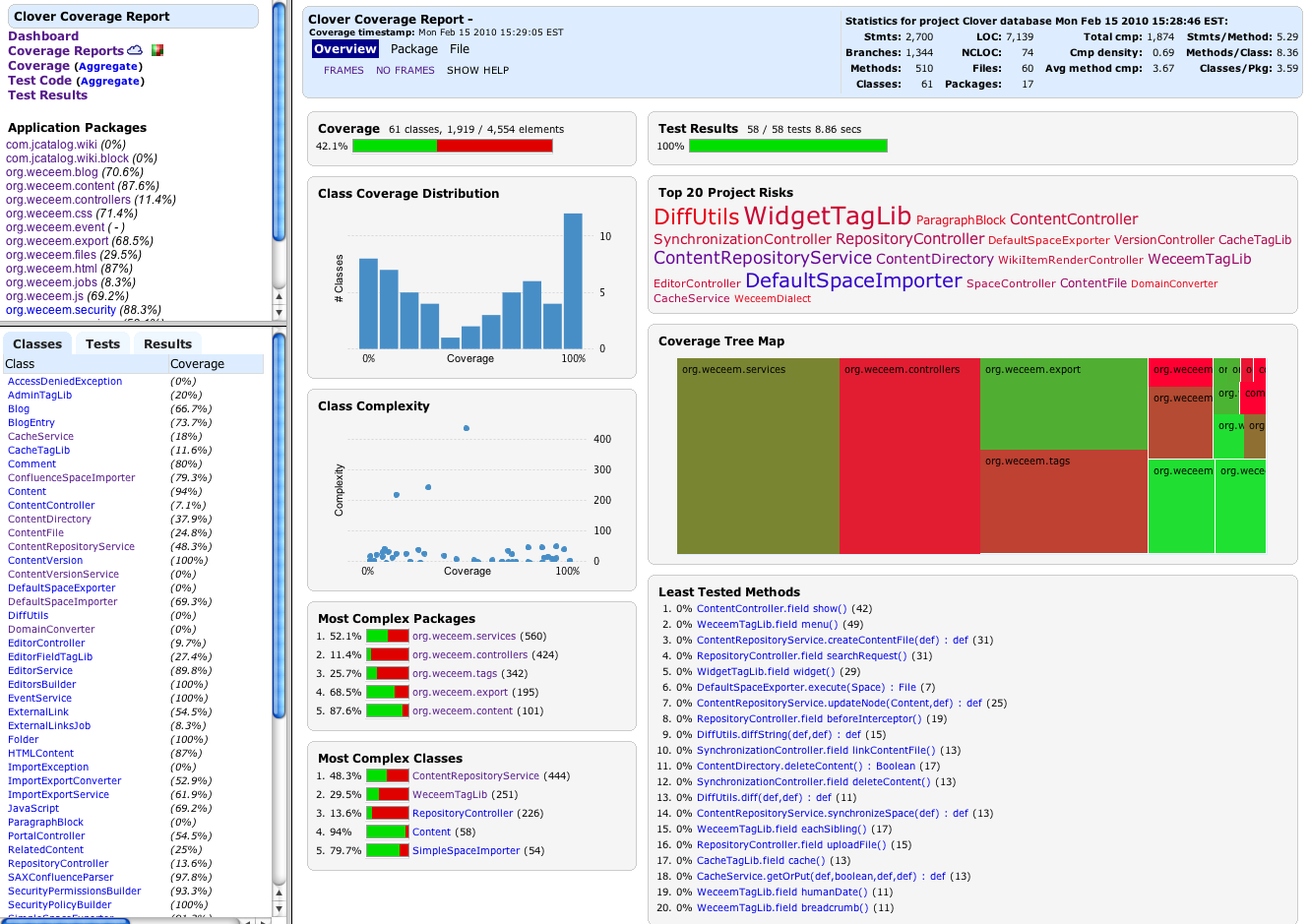Open package org.weceem.security
This screenshot has width=1310, height=924.
[61, 310]
